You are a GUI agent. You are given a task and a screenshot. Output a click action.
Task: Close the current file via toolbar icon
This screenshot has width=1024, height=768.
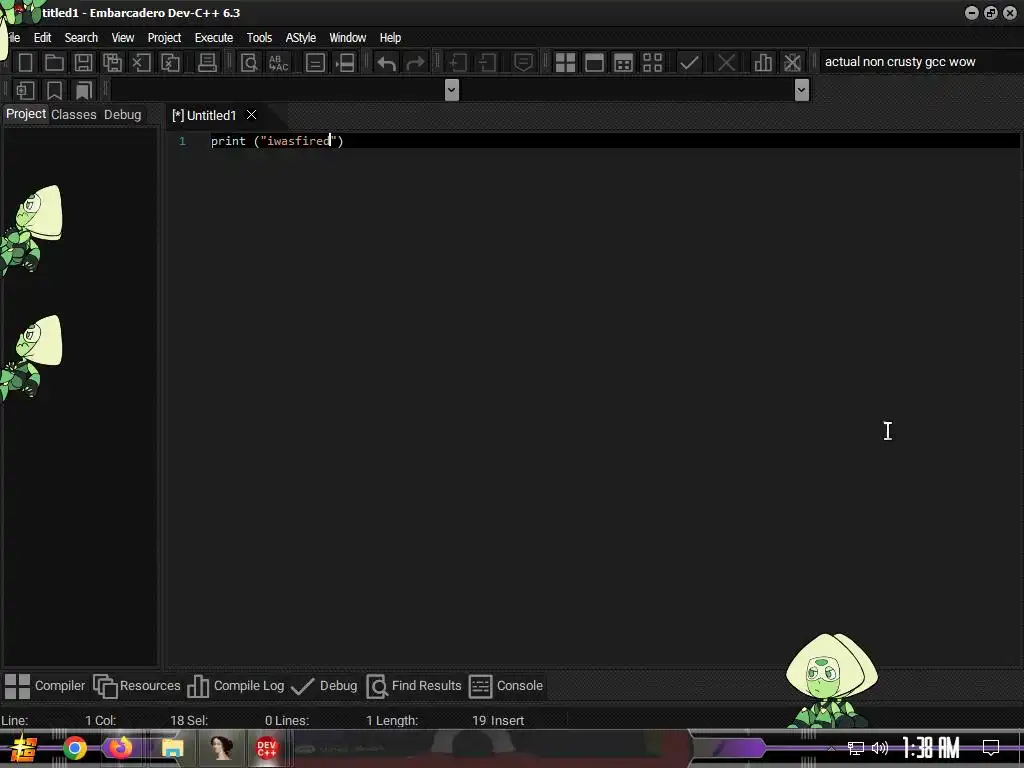pos(141,63)
